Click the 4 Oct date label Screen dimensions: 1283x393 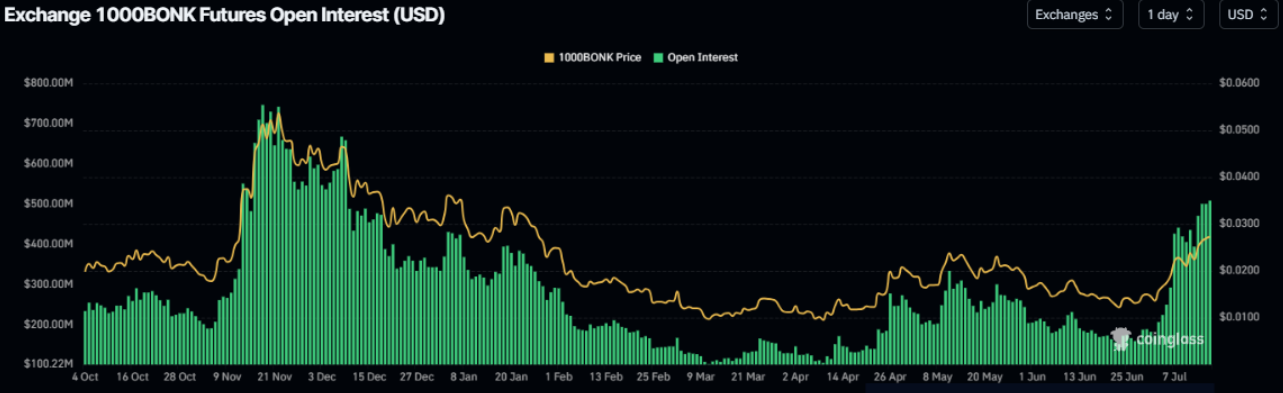tap(85, 378)
